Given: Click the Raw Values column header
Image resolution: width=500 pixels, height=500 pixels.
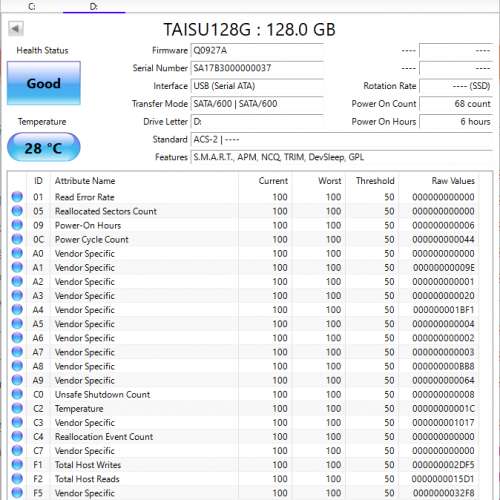Looking at the screenshot, I should 453,181.
